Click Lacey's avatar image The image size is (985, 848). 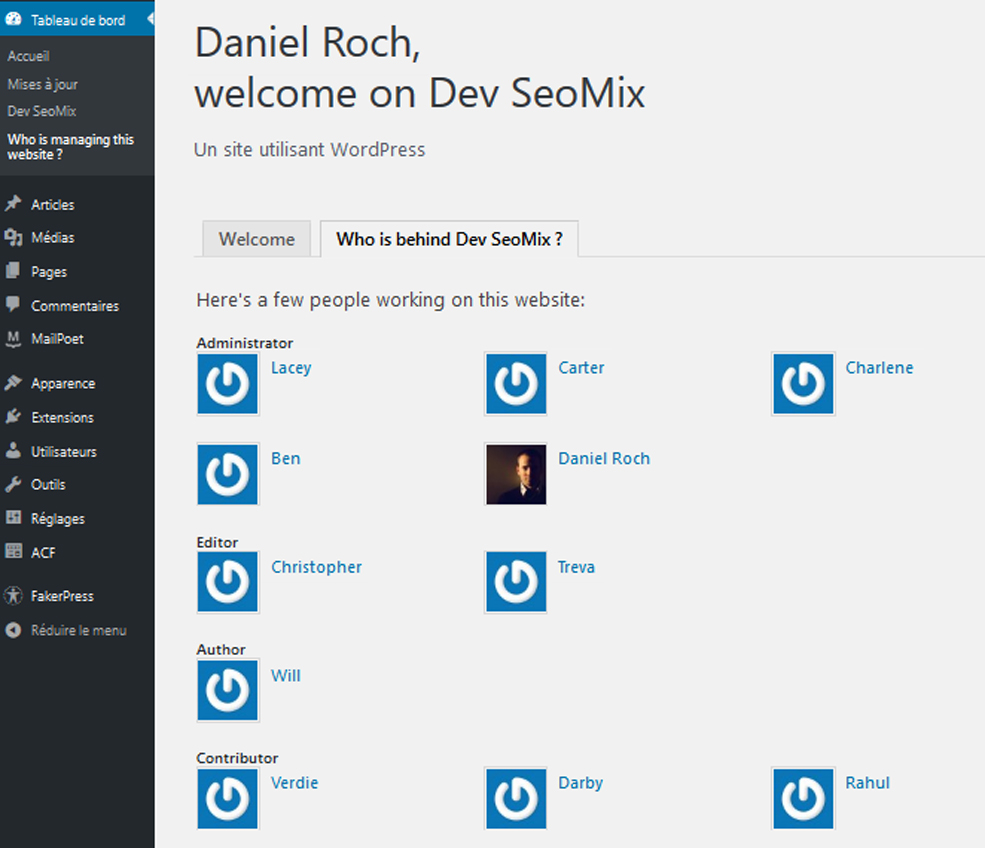(228, 384)
